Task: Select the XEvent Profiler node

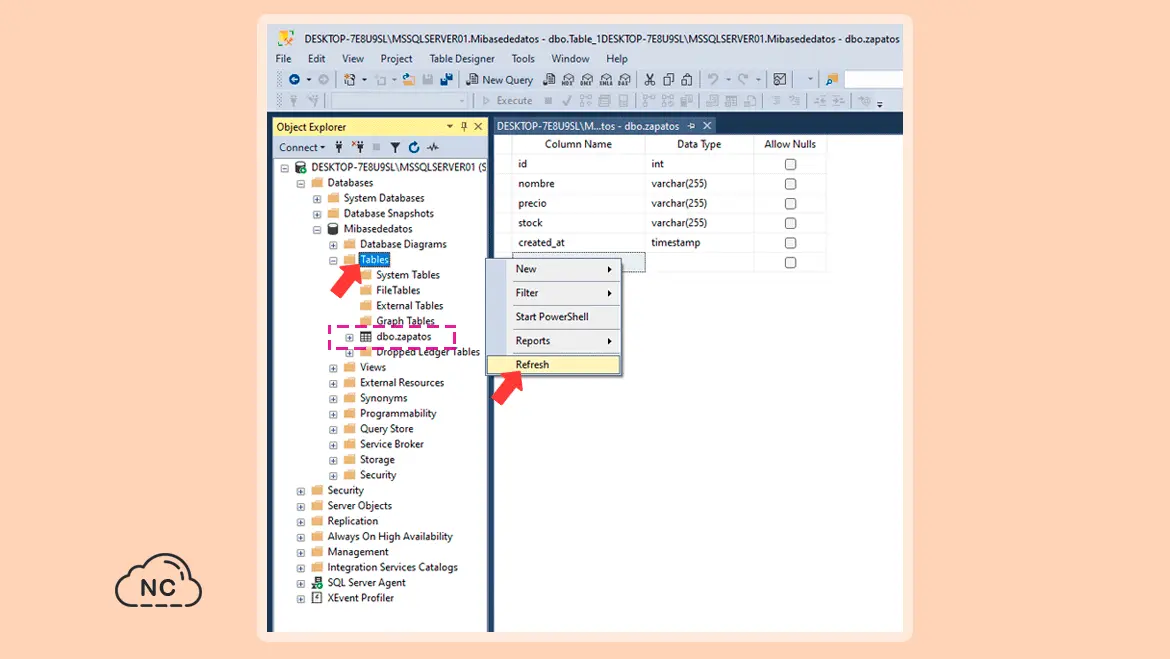Action: pyautogui.click(x=360, y=598)
